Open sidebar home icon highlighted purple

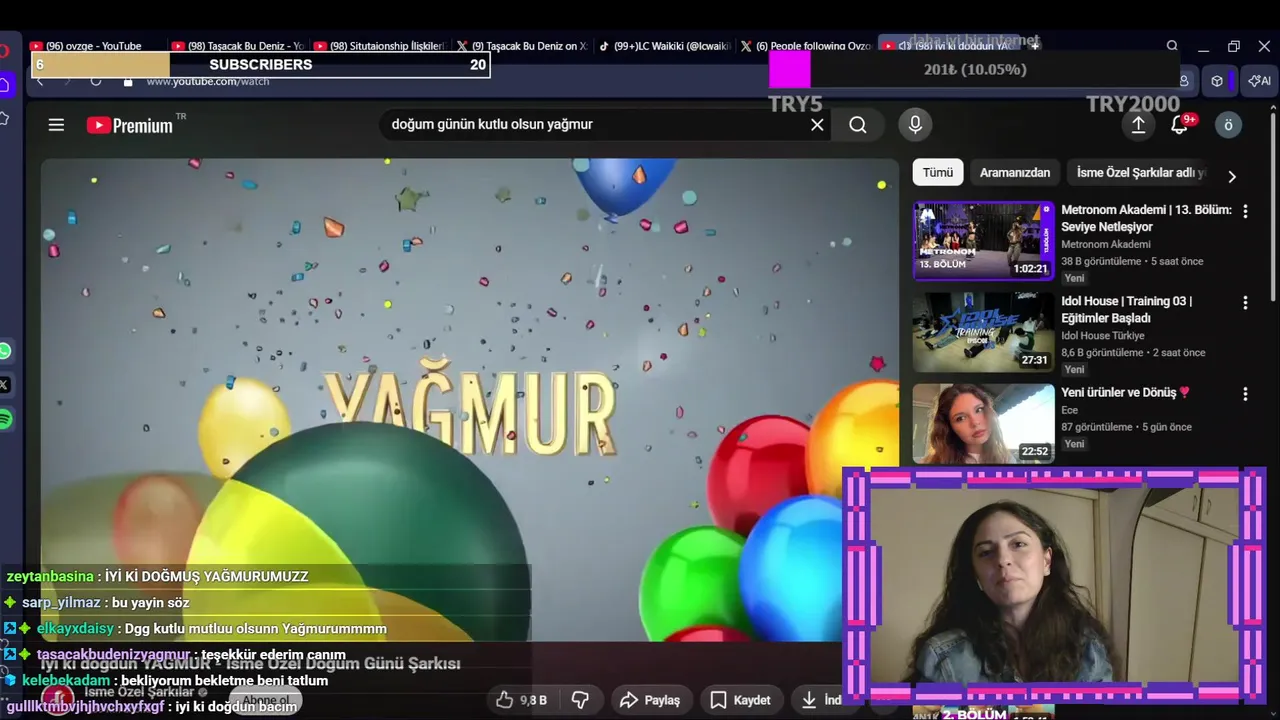5,85
